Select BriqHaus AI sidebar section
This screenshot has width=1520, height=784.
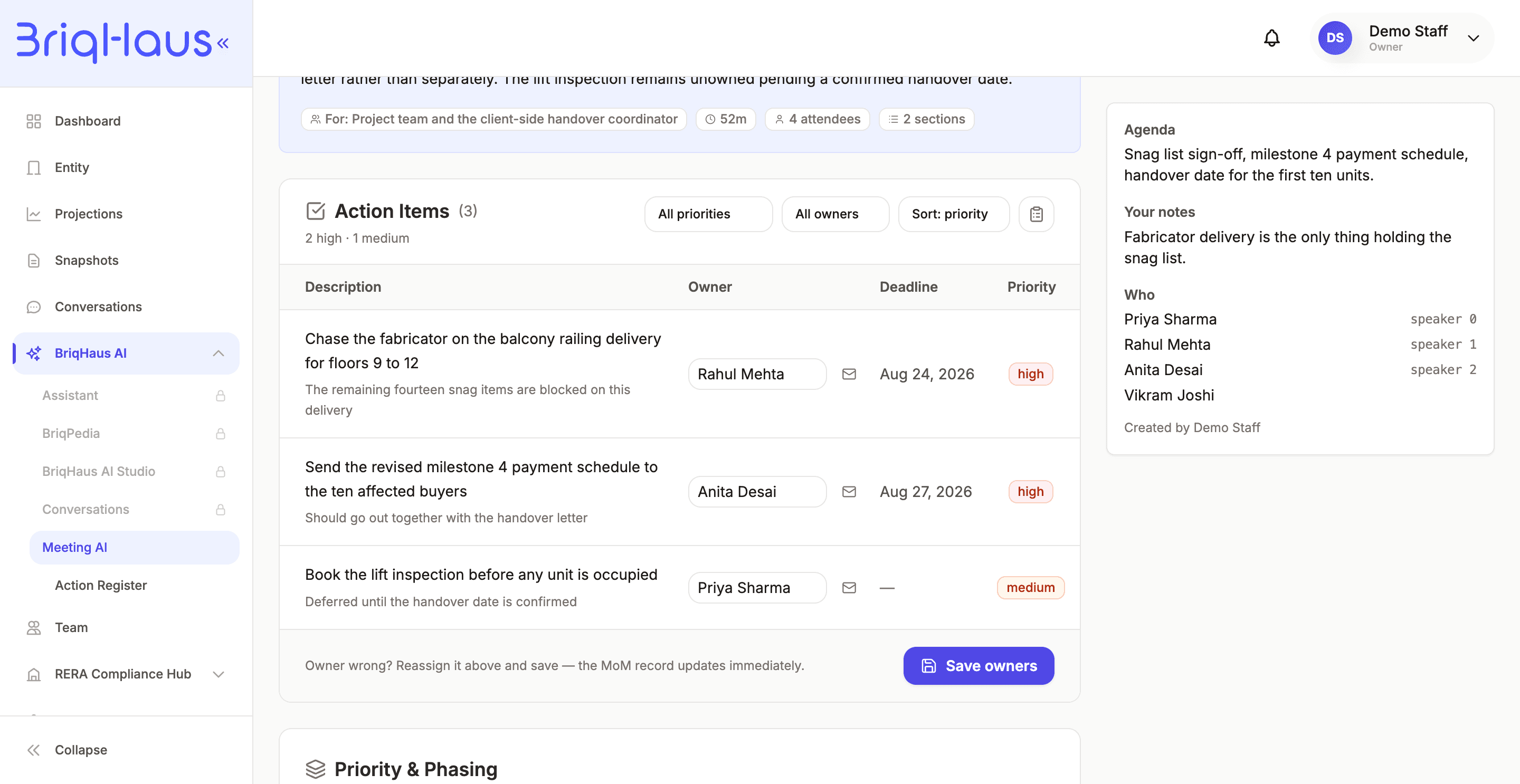tap(126, 353)
